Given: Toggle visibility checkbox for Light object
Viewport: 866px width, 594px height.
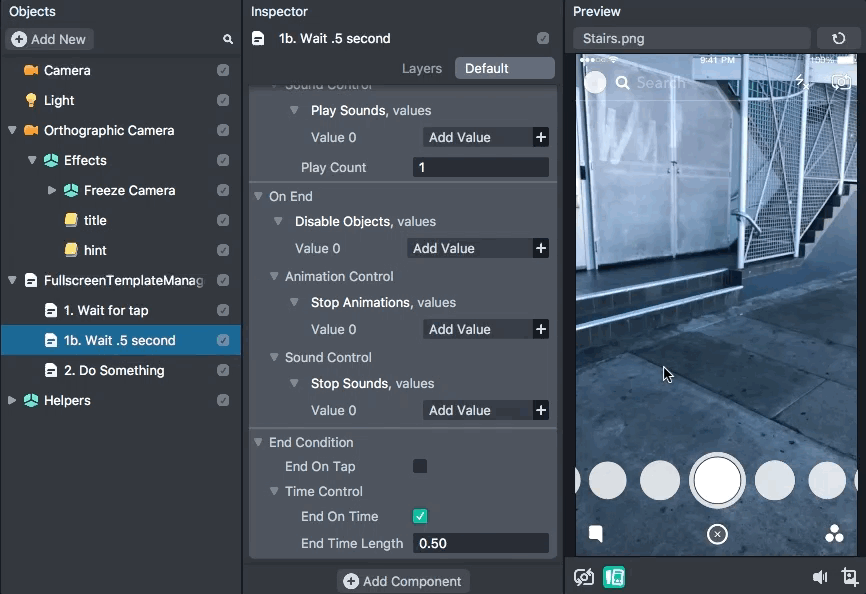Looking at the screenshot, I should pos(223,101).
